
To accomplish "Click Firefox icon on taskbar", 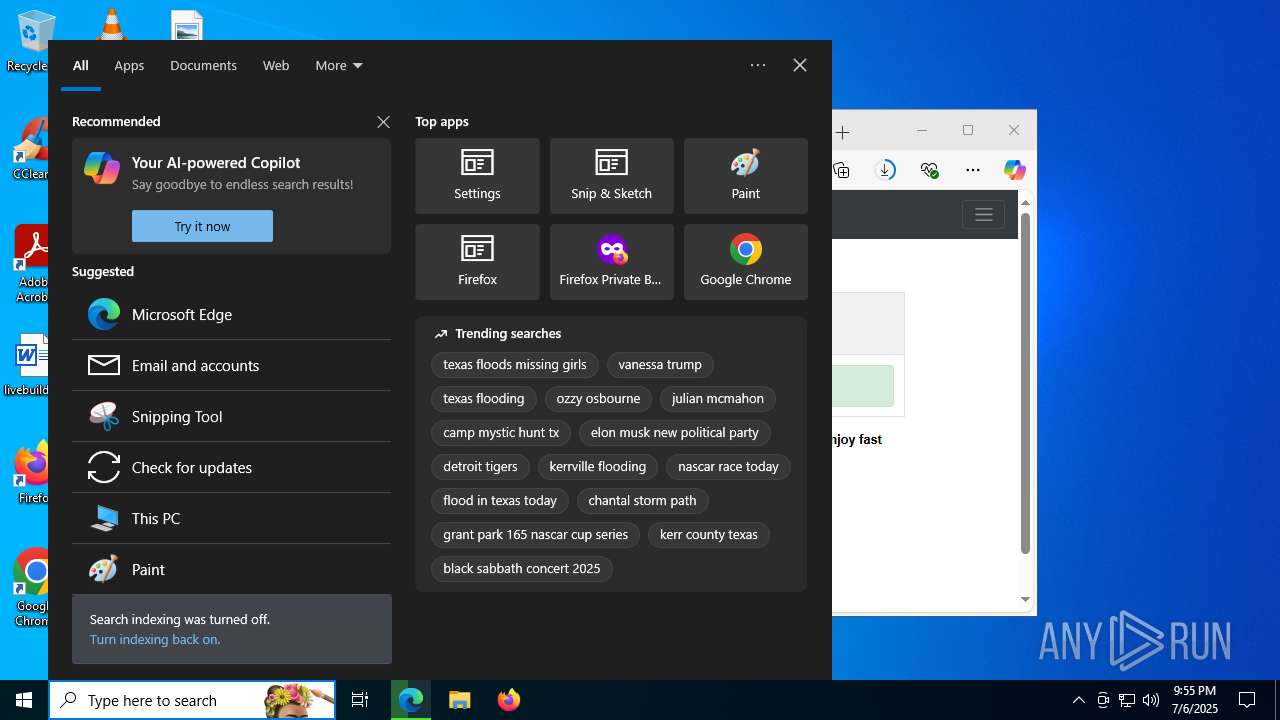I will [x=508, y=700].
